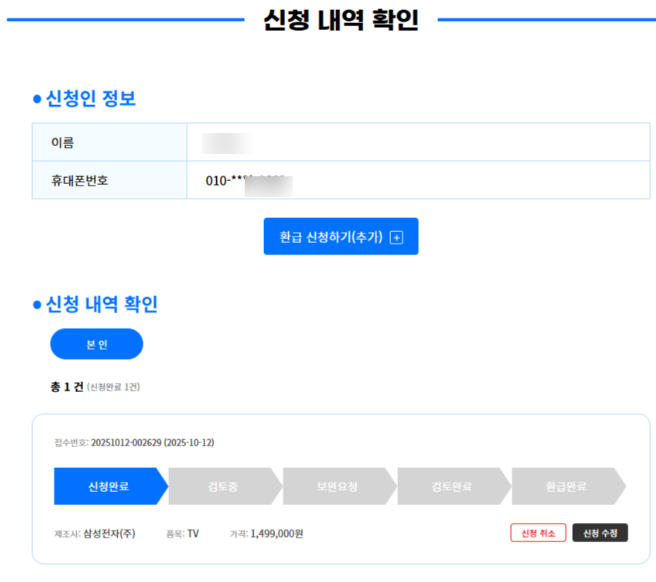The width and height of the screenshot is (656, 582).
Task: Click item value TV
Action: coord(193,533)
